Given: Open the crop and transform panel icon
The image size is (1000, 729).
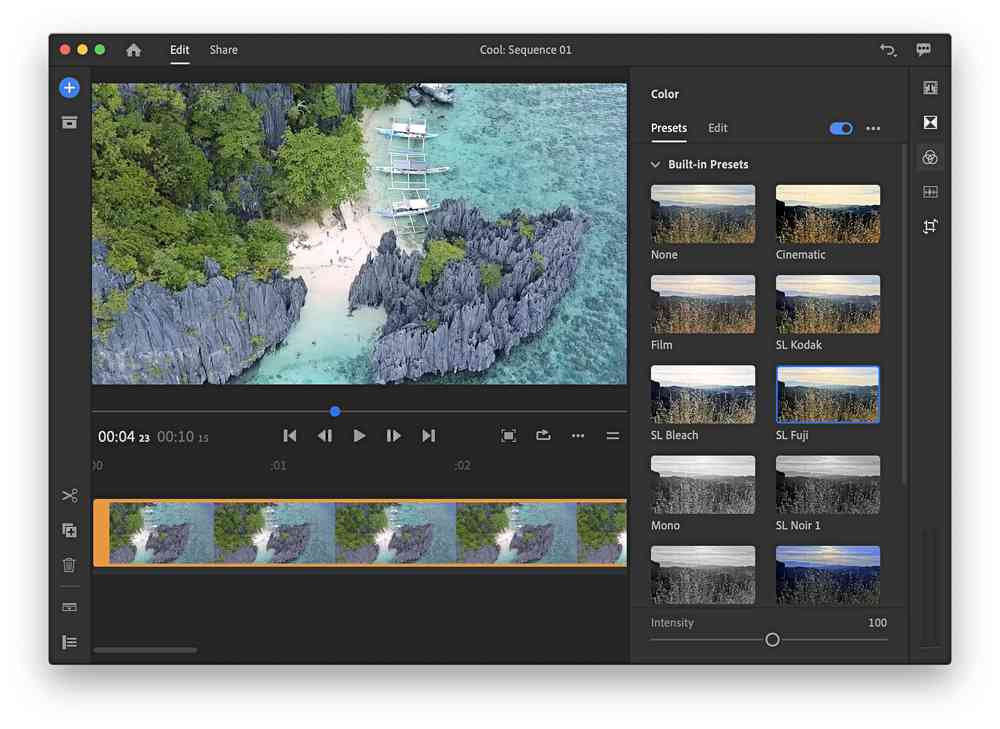Looking at the screenshot, I should (x=930, y=226).
